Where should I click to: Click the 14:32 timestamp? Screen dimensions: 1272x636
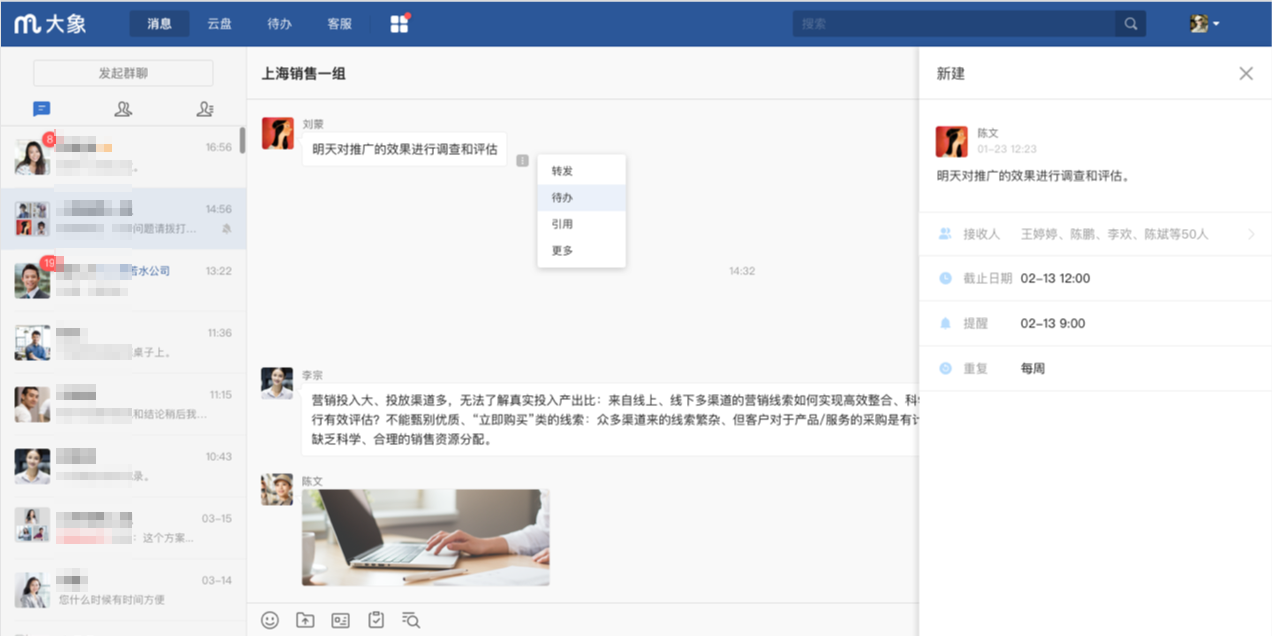tap(742, 271)
